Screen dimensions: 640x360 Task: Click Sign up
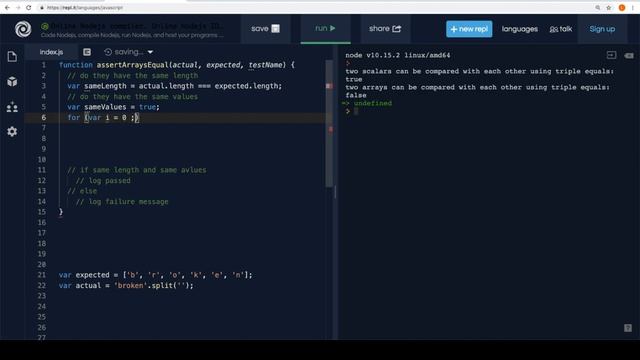602,29
